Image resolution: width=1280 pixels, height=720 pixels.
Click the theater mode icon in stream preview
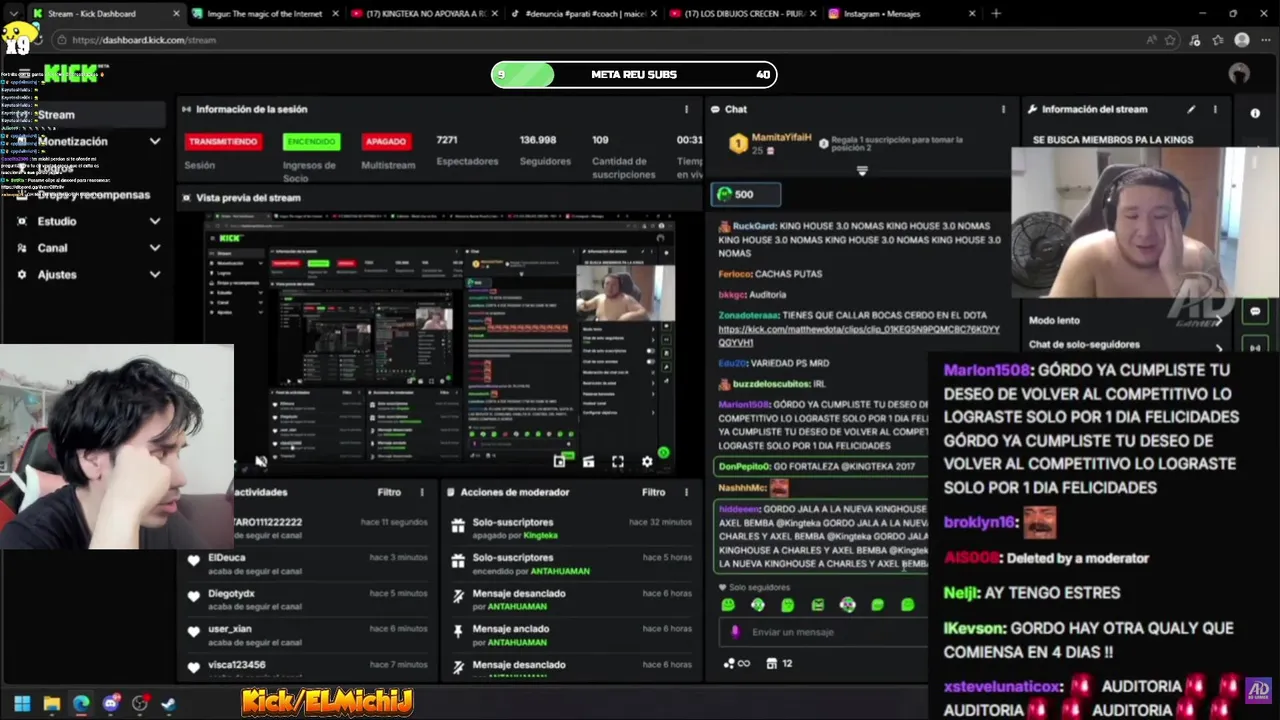point(588,461)
